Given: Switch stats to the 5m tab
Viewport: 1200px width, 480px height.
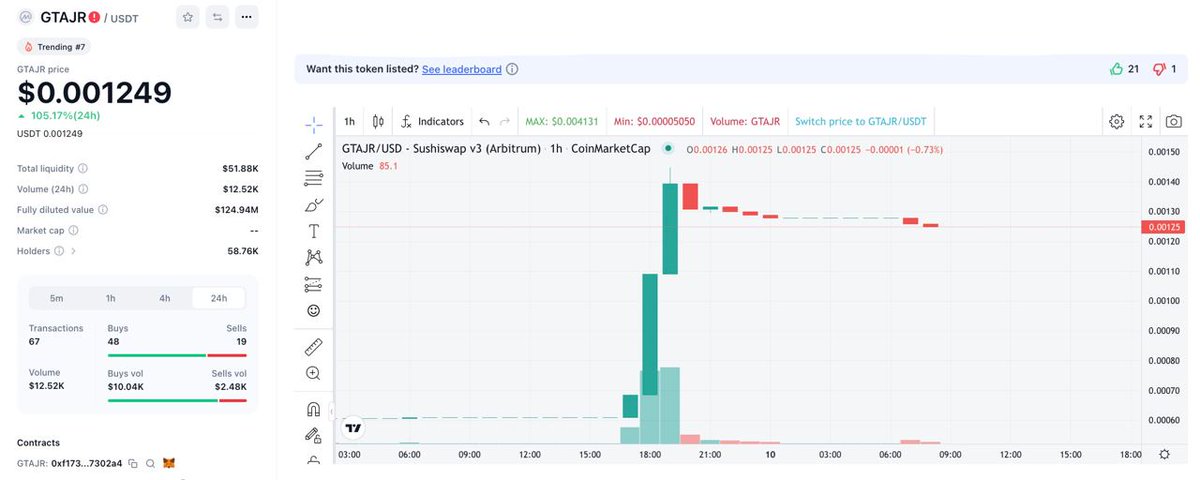Looking at the screenshot, I should [57, 298].
